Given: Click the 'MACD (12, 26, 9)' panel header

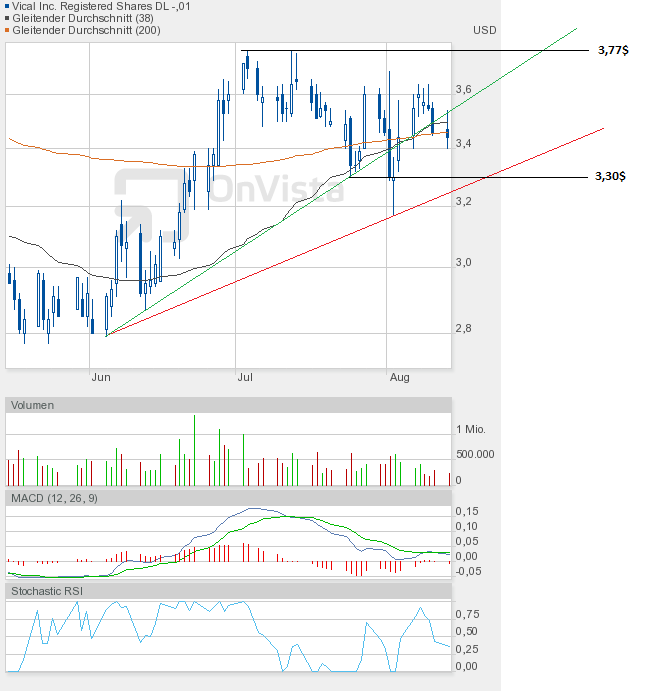Looking at the screenshot, I should pos(228,498).
